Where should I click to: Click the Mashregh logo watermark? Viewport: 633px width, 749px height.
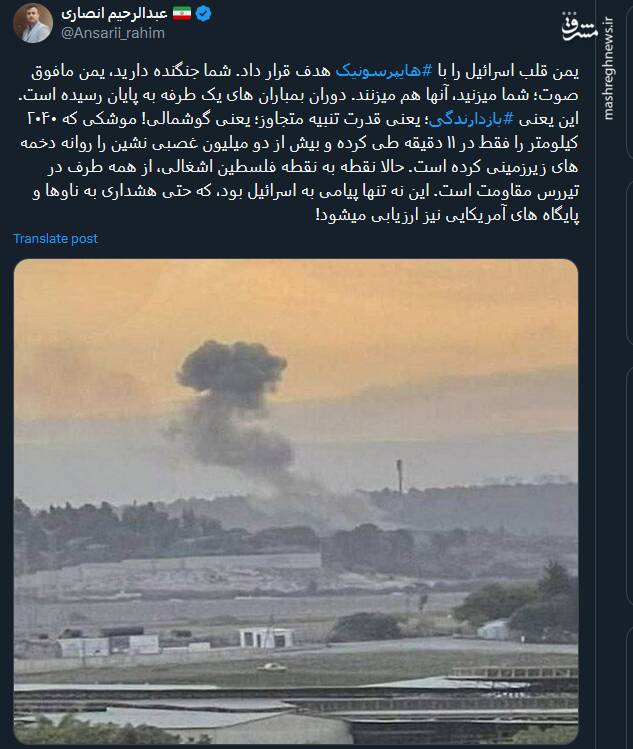pyautogui.click(x=579, y=26)
